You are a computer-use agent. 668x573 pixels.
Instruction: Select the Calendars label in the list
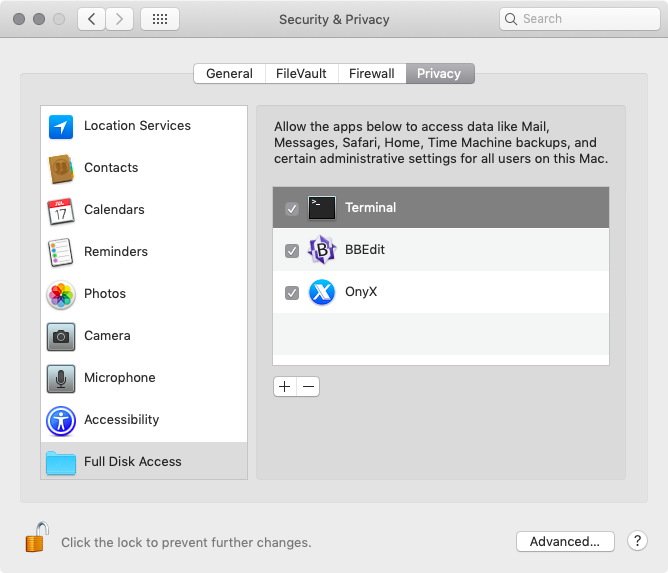click(114, 210)
